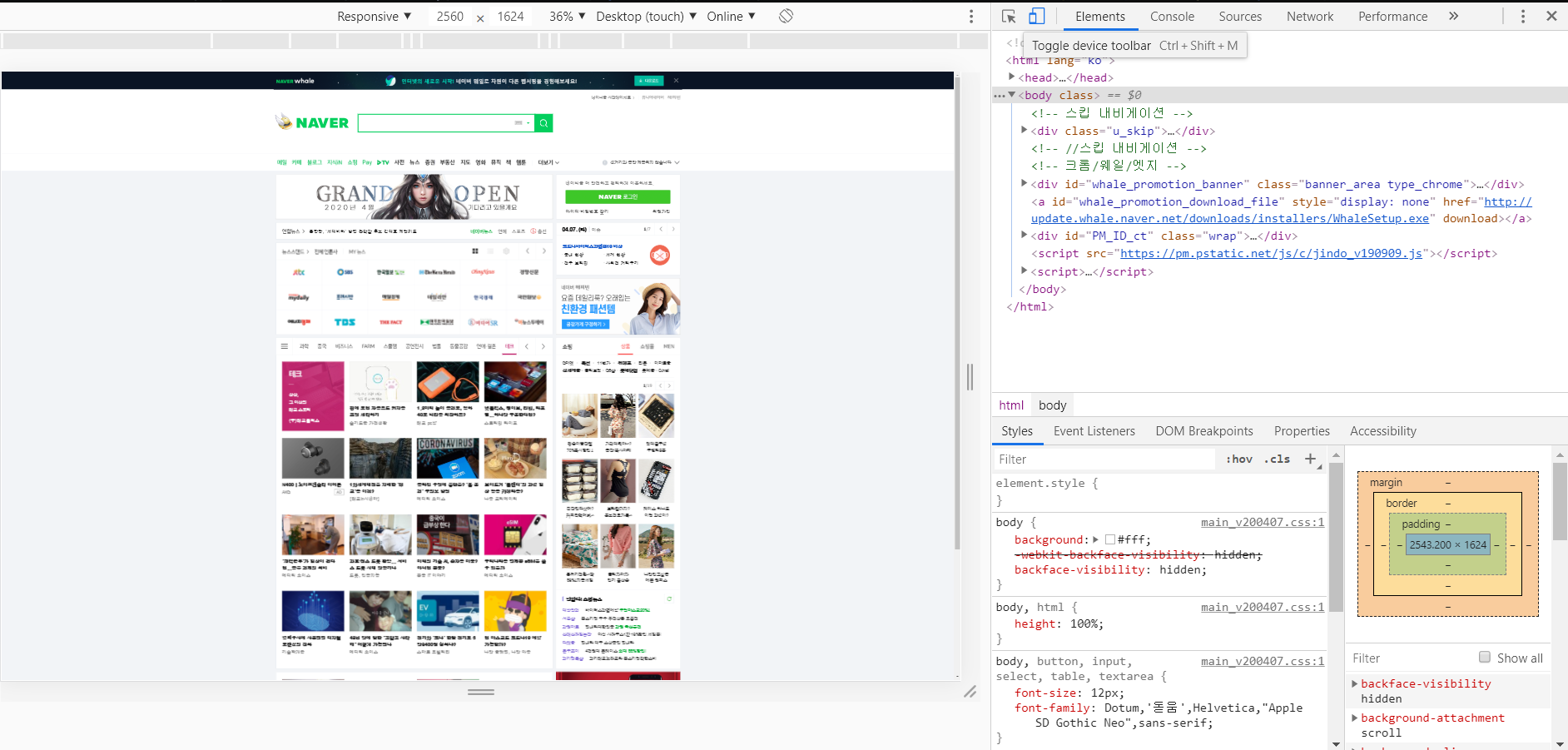Image resolution: width=1568 pixels, height=750 pixels.
Task: Click the content size in box model
Action: pyautogui.click(x=1447, y=544)
